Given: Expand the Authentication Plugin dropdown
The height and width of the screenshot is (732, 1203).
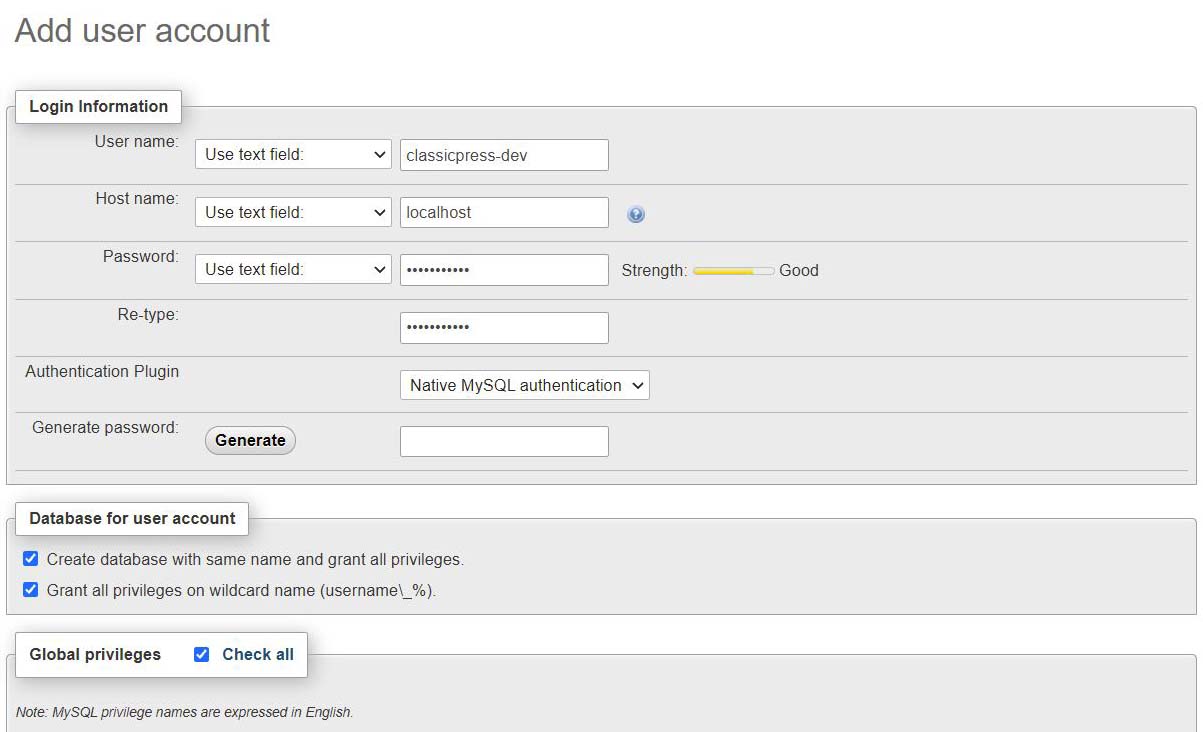Looking at the screenshot, I should point(524,385).
